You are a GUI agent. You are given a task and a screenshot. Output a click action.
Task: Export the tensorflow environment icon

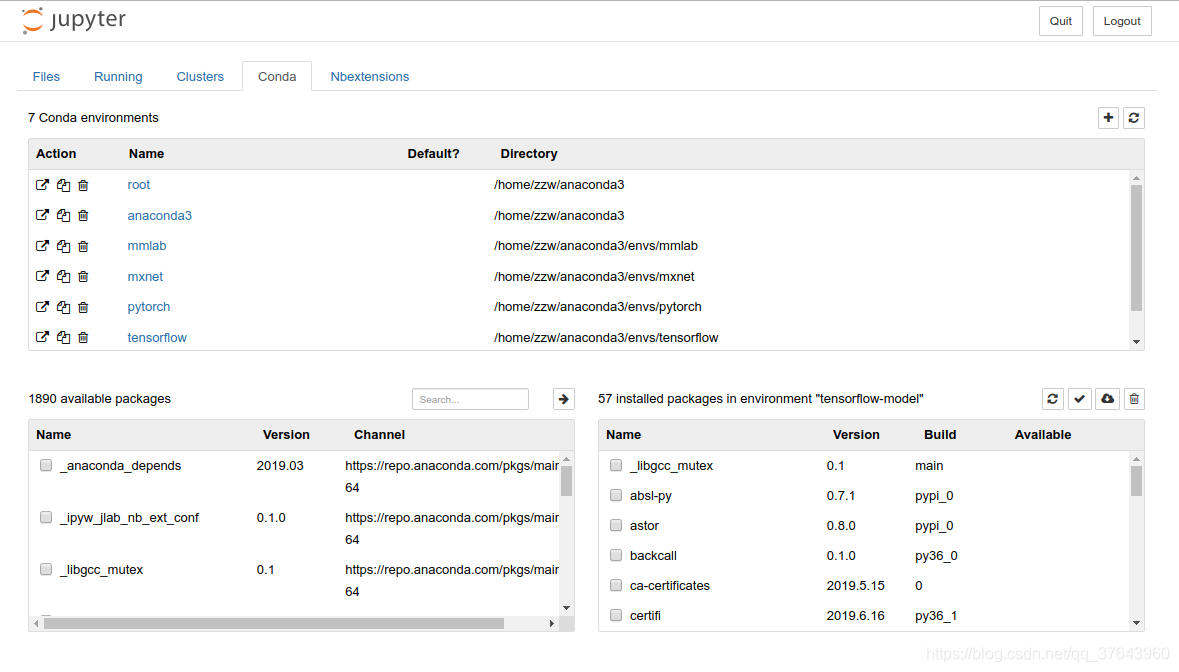(x=42, y=337)
